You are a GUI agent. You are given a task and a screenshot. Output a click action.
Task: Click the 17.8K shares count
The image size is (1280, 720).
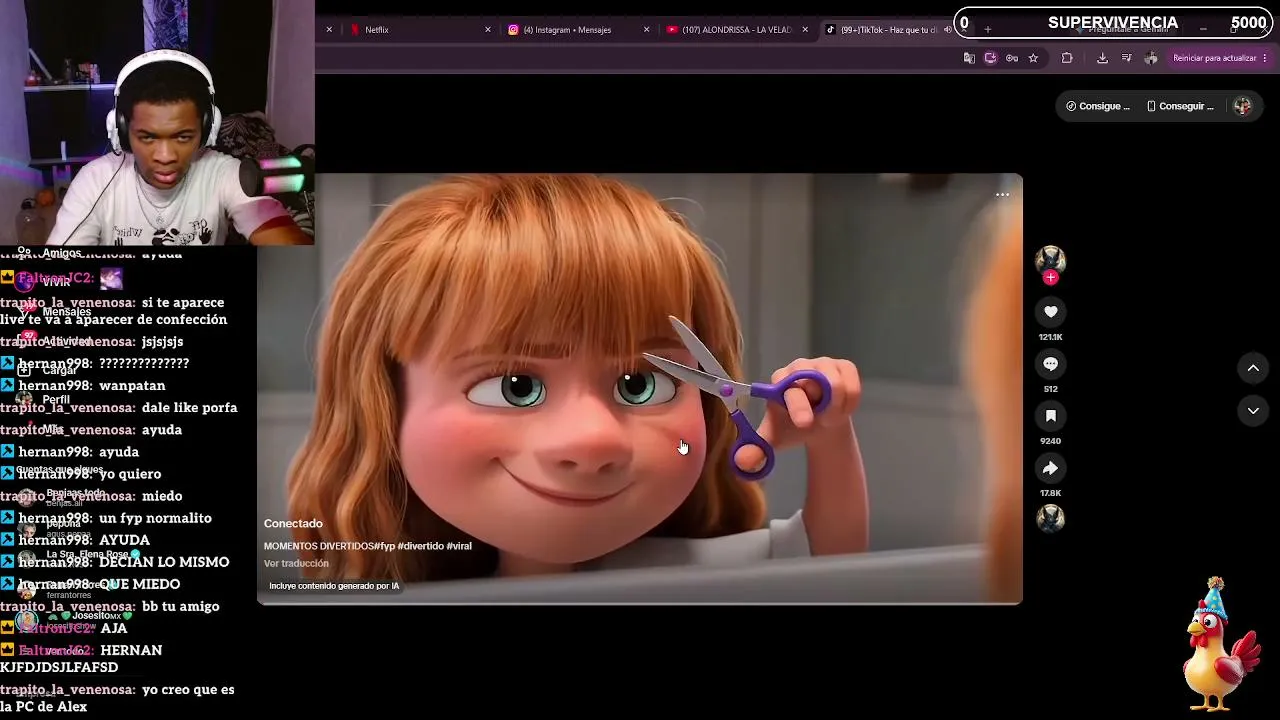click(x=1050, y=493)
